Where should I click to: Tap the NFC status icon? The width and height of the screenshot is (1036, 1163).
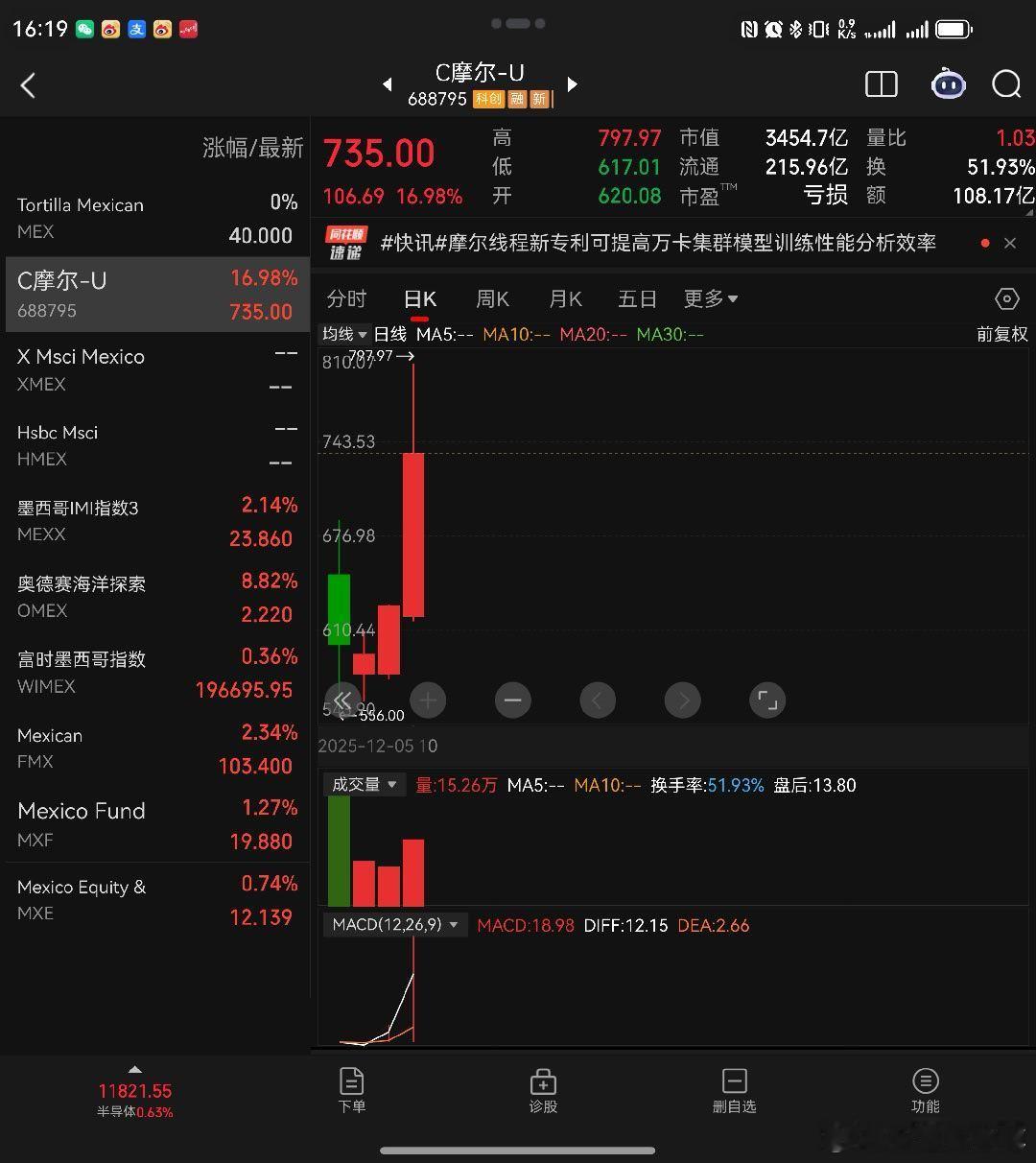(x=749, y=30)
